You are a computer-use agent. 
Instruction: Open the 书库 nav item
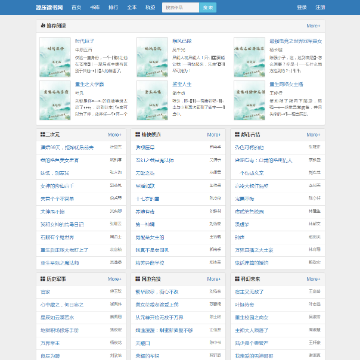95,7
